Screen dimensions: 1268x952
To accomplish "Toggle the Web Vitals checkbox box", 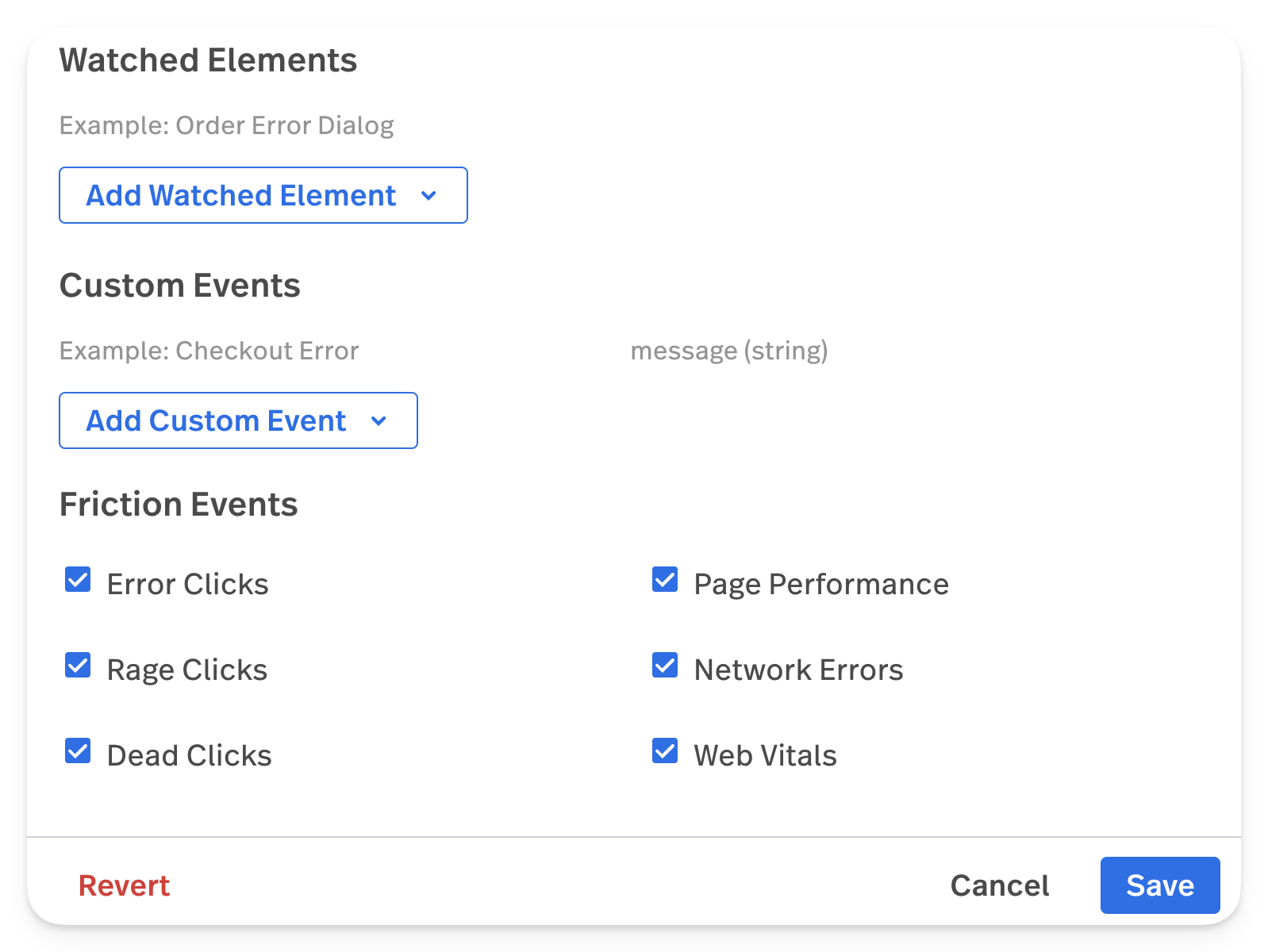I will tap(665, 751).
